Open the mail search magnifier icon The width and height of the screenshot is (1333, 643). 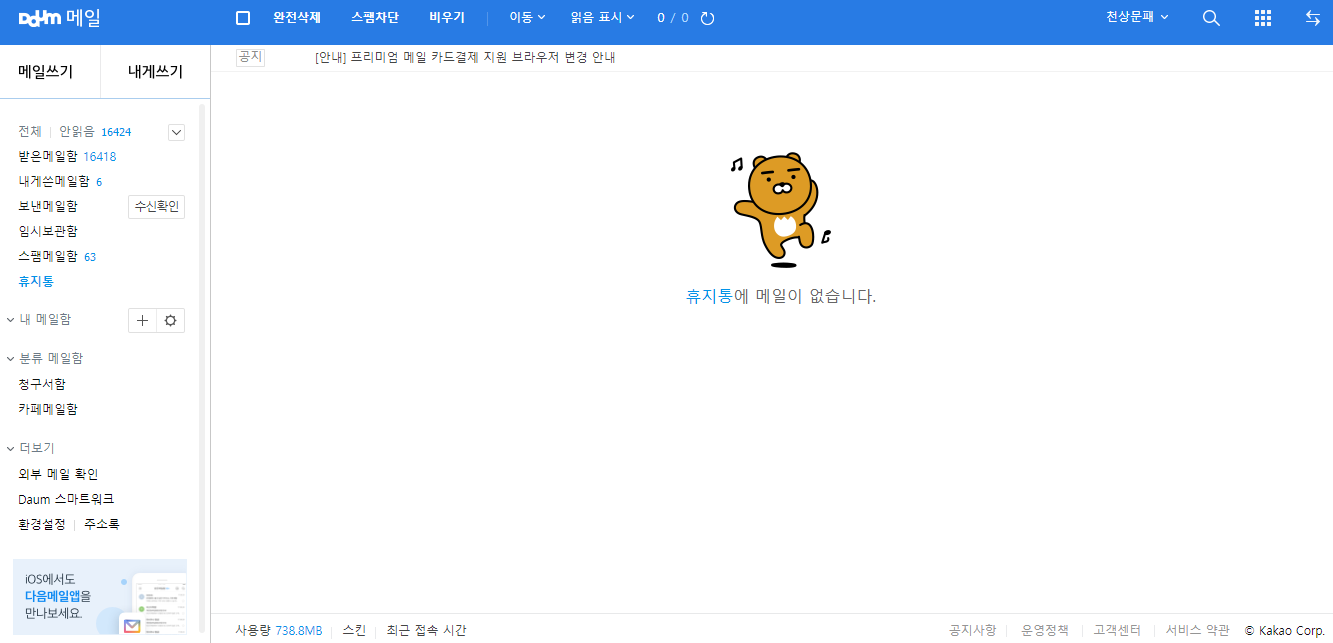tap(1211, 18)
